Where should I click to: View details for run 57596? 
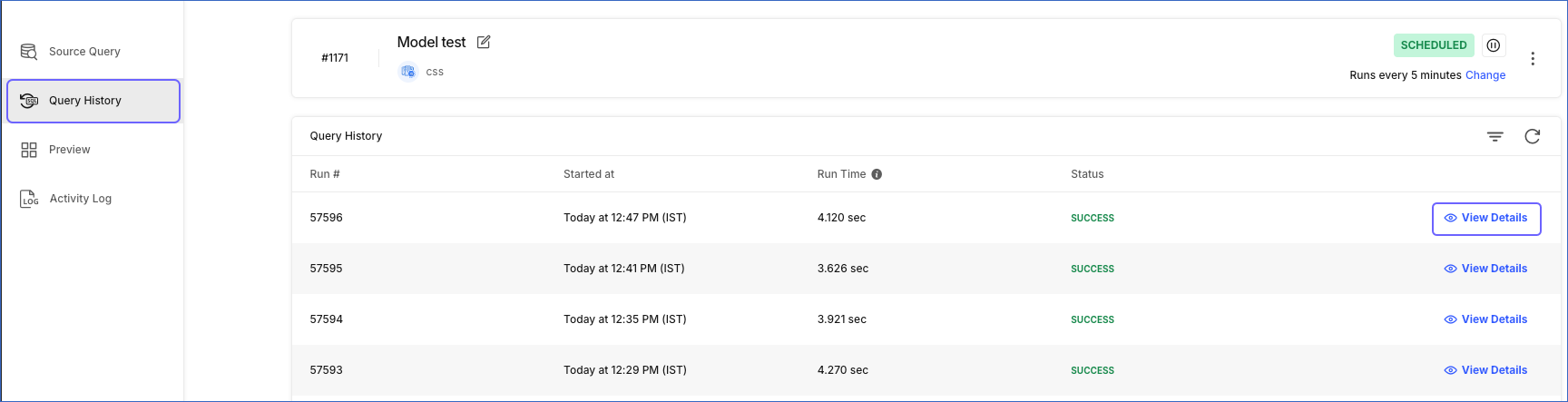coord(1486,219)
